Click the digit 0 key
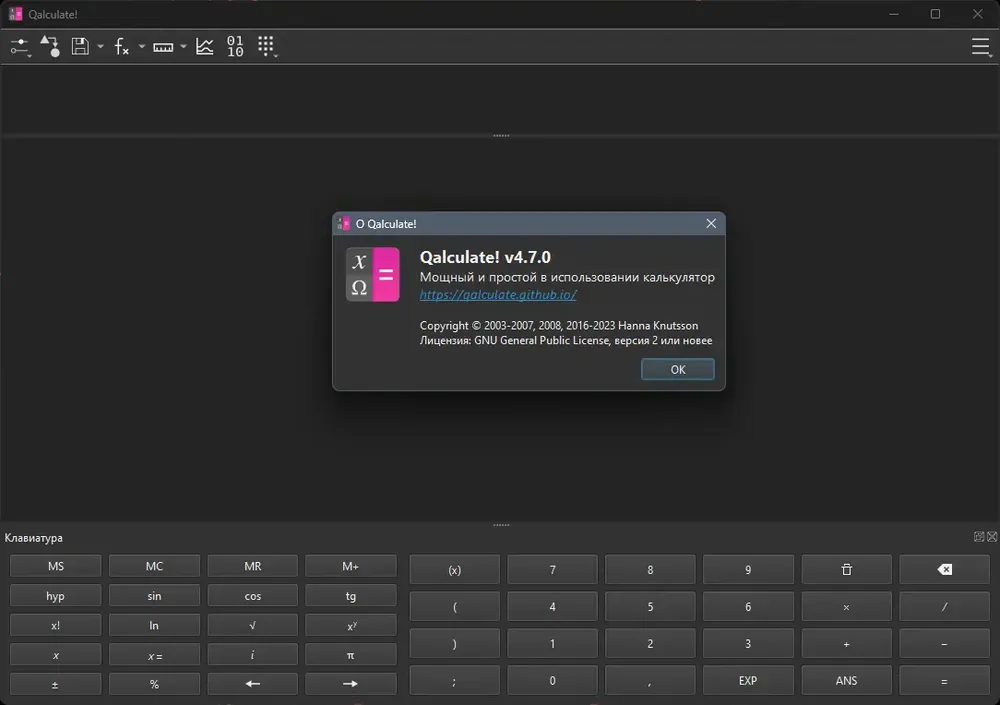The image size is (1000, 705). (552, 681)
